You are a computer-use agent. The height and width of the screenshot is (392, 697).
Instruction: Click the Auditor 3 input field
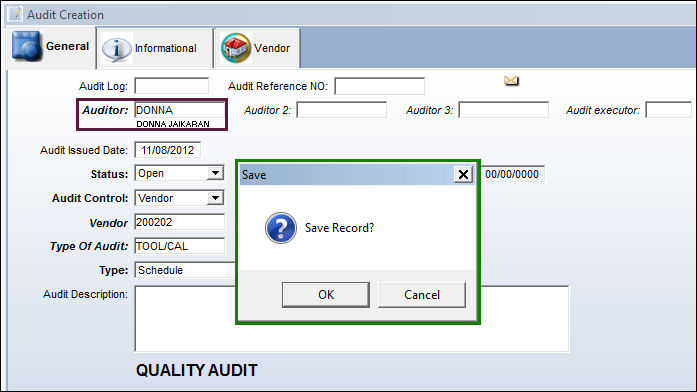pyautogui.click(x=504, y=110)
